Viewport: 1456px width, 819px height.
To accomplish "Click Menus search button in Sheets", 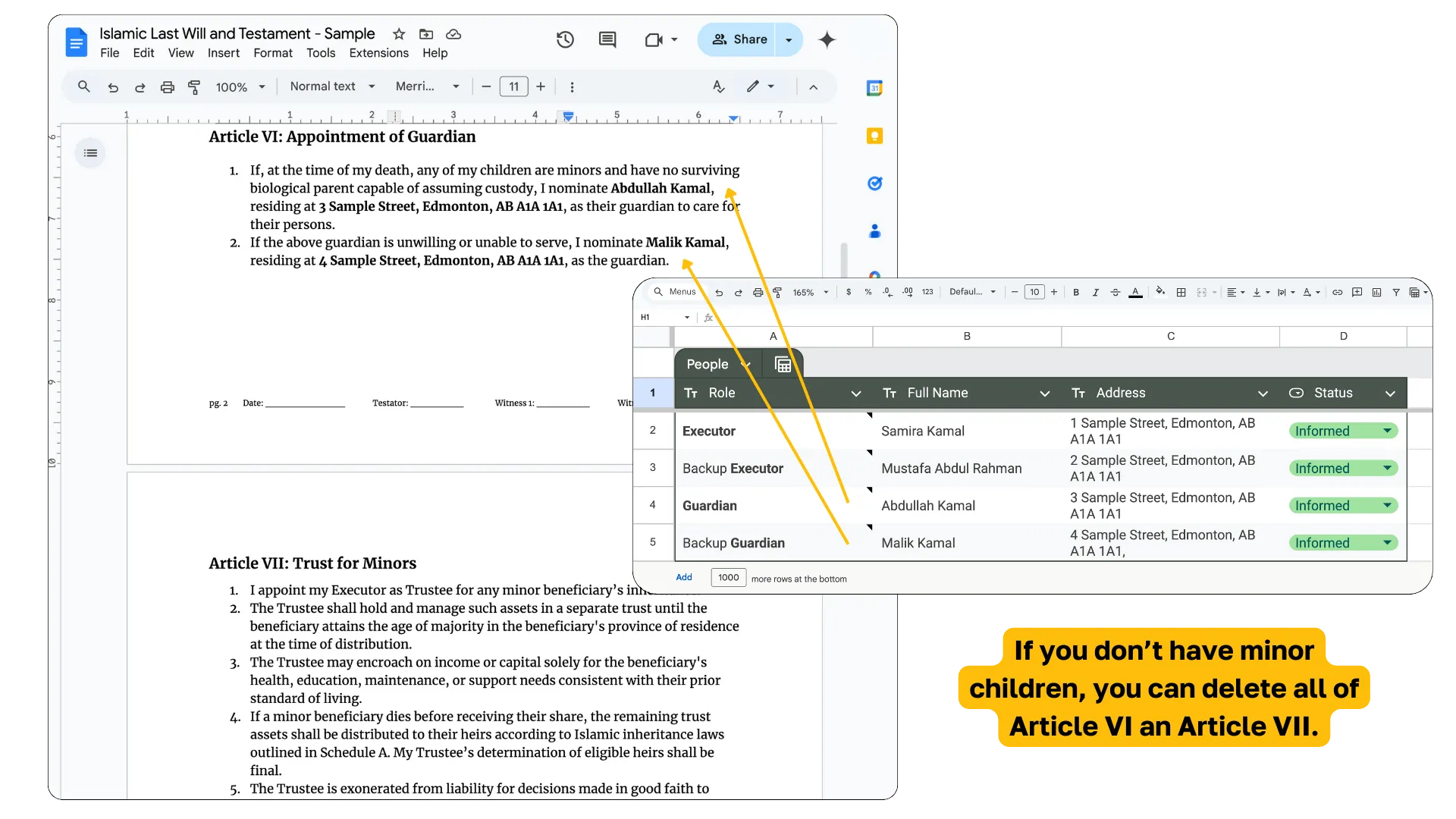I will [x=674, y=292].
